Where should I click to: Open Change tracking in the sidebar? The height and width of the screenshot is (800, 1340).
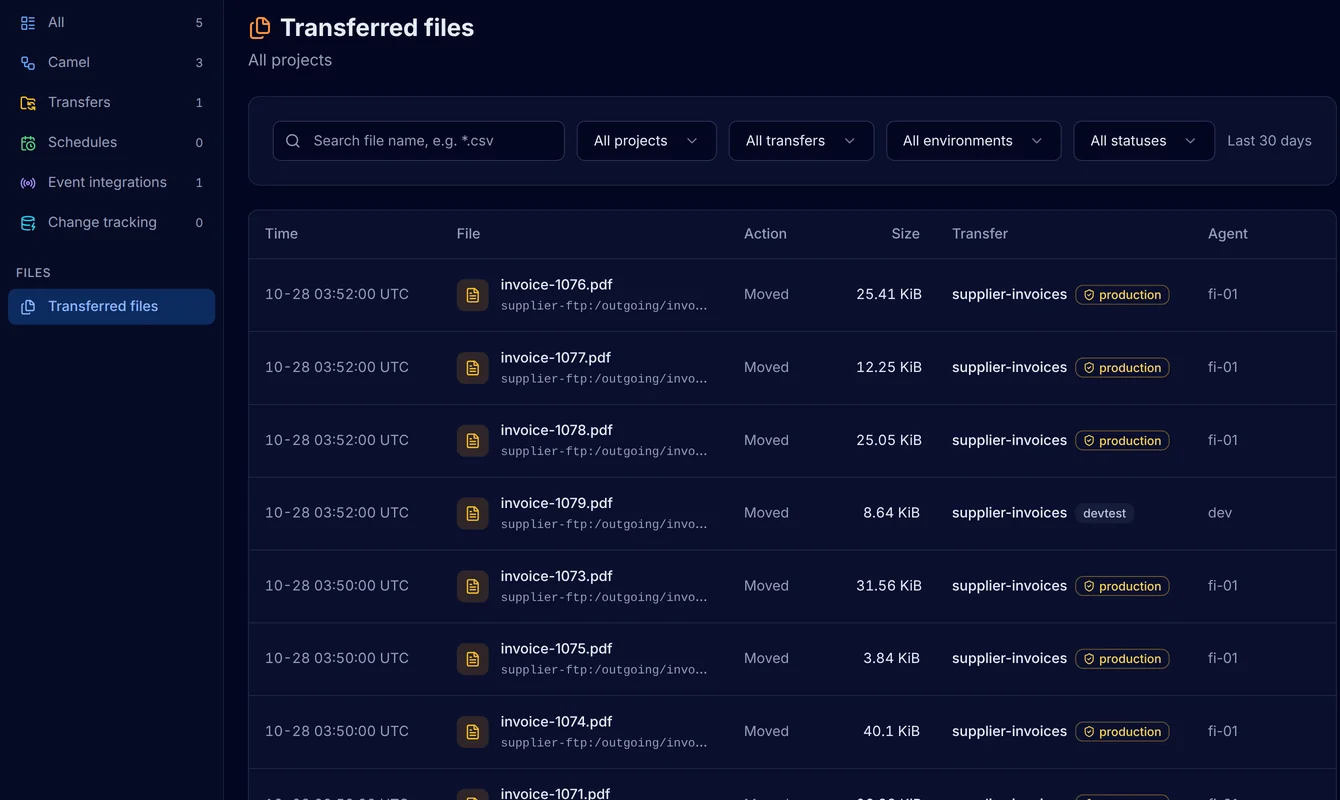click(111, 222)
